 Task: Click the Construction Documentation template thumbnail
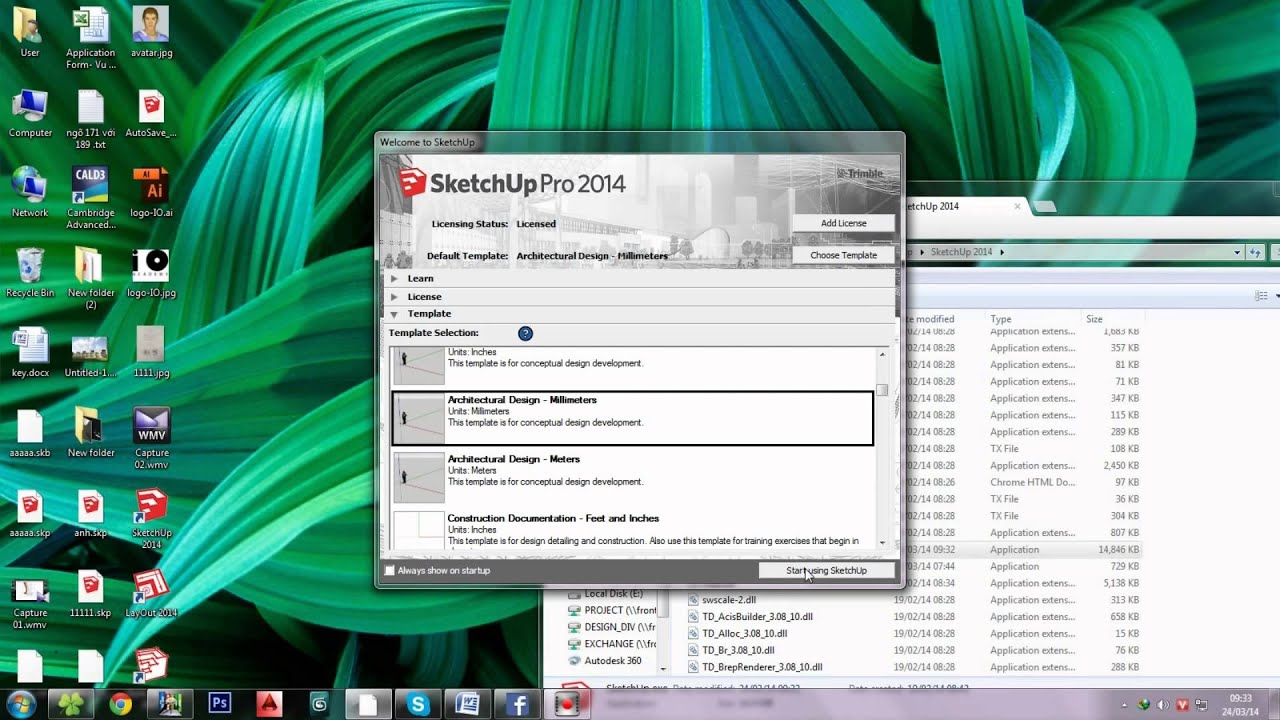(419, 530)
